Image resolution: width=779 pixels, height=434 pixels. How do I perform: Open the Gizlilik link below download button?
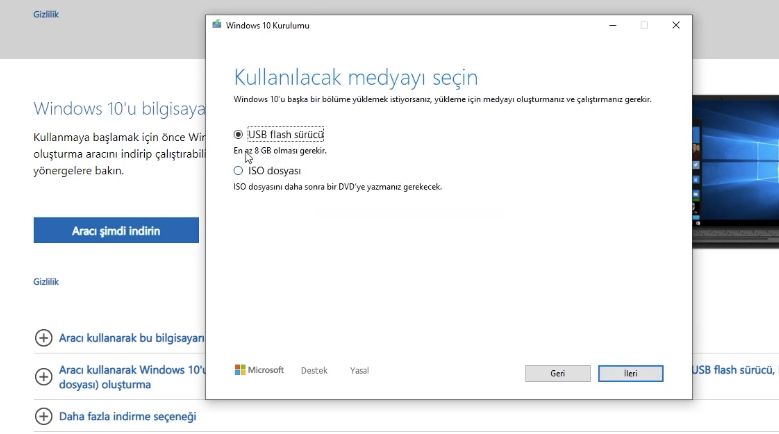(x=46, y=282)
